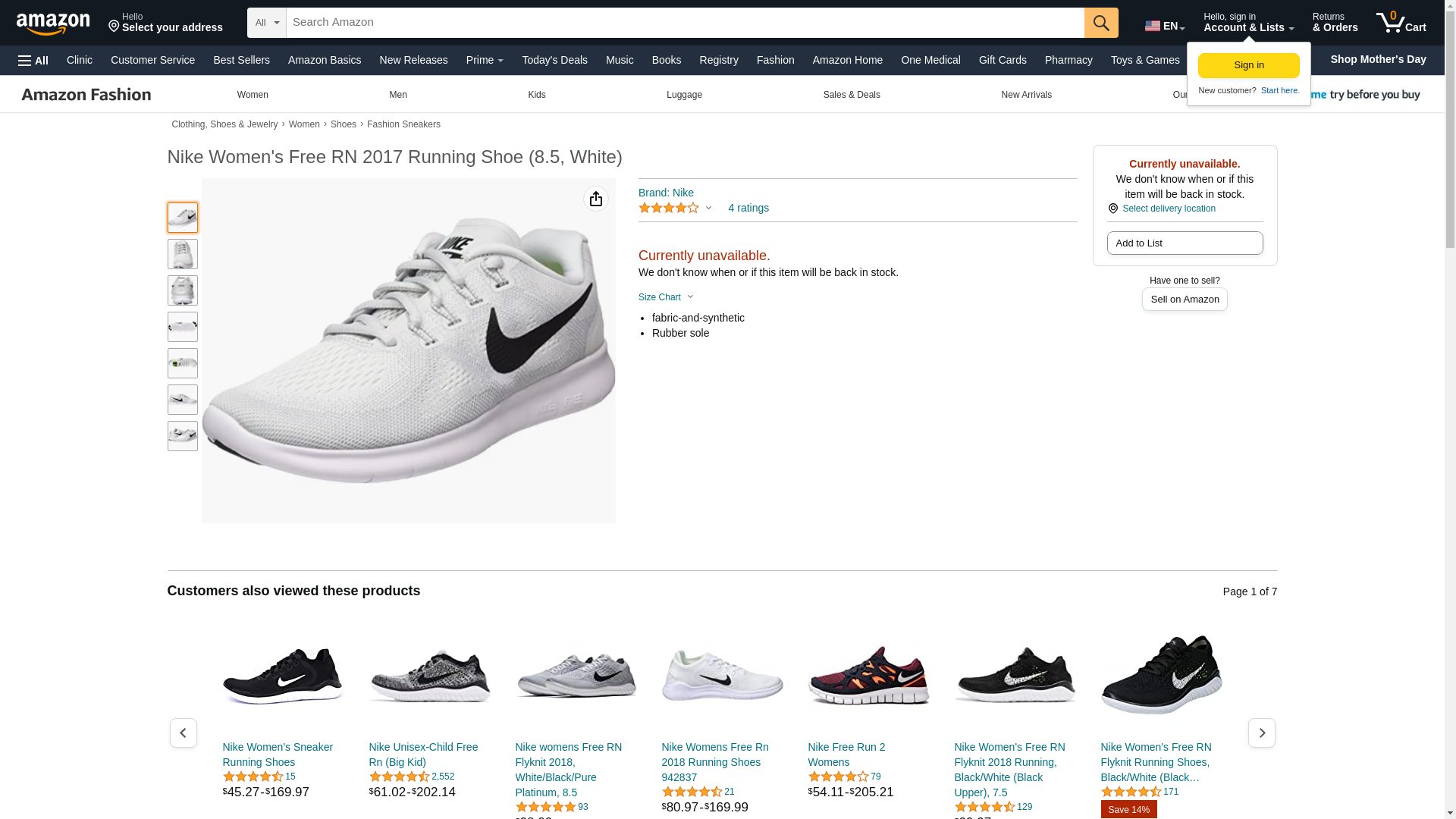Open the 4 ratings link
Viewport: 1456px width, 819px height.
point(748,208)
